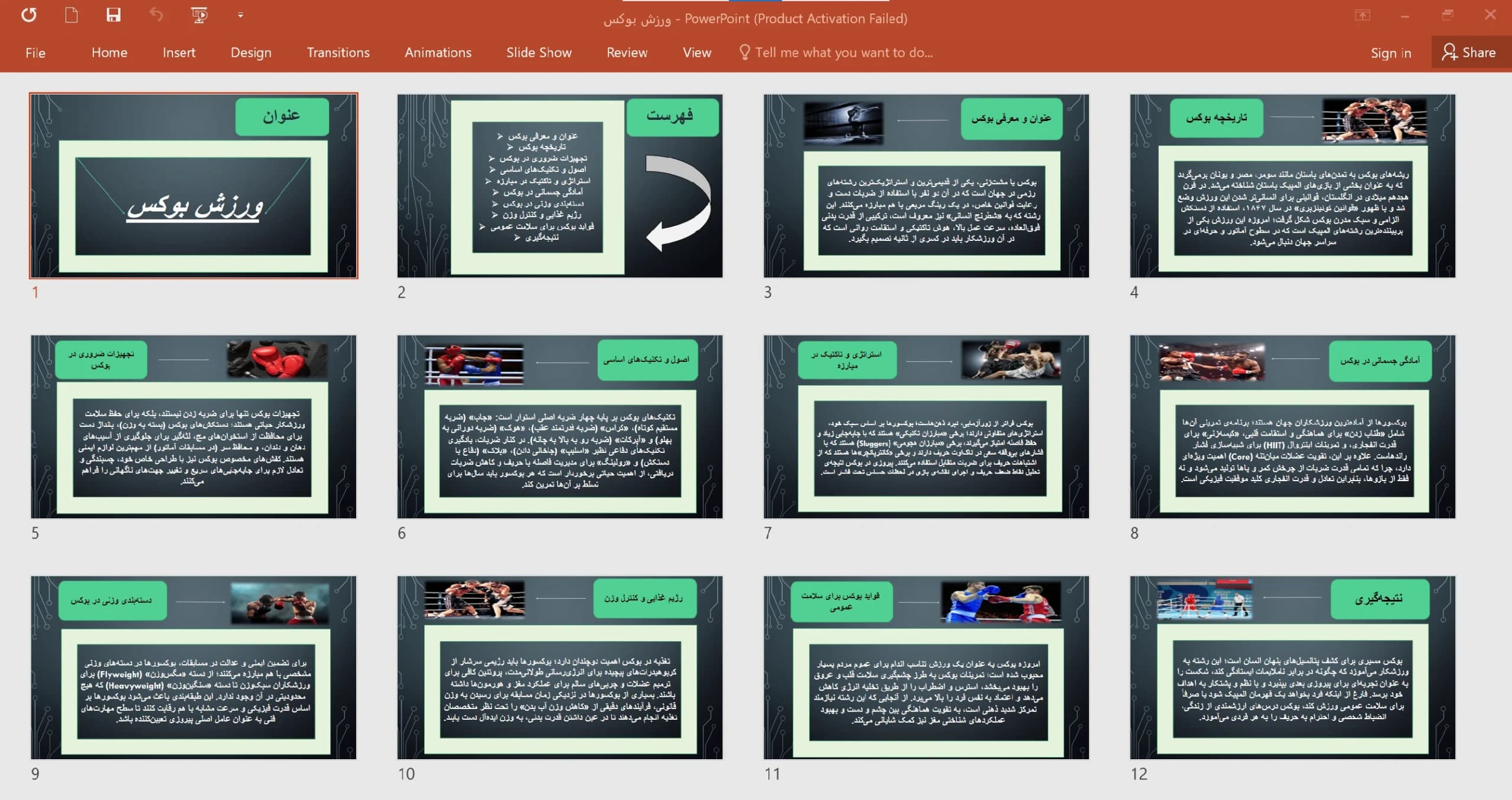This screenshot has width=1512, height=800.
Task: Switch to the Transitions tab
Action: pyautogui.click(x=338, y=53)
